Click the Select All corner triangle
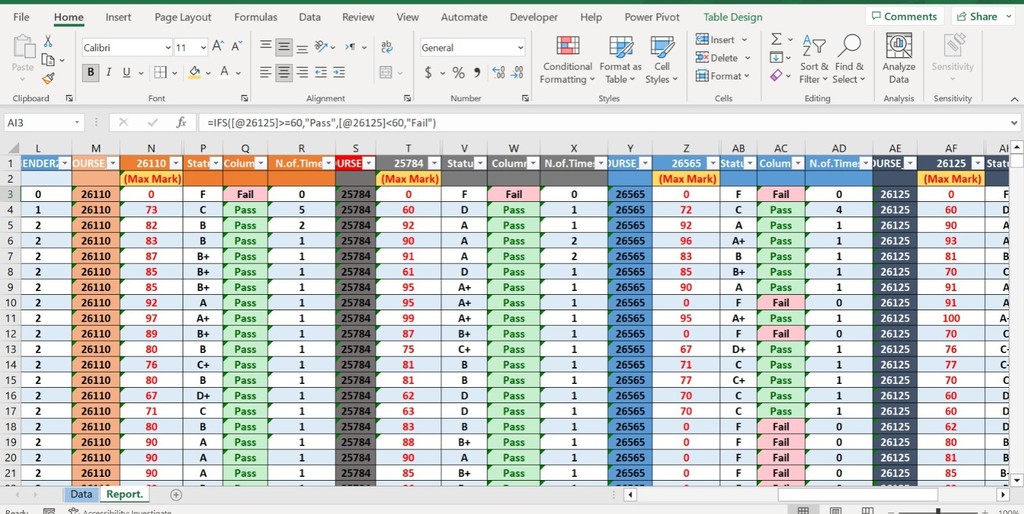This screenshot has width=1024, height=514. [12, 148]
